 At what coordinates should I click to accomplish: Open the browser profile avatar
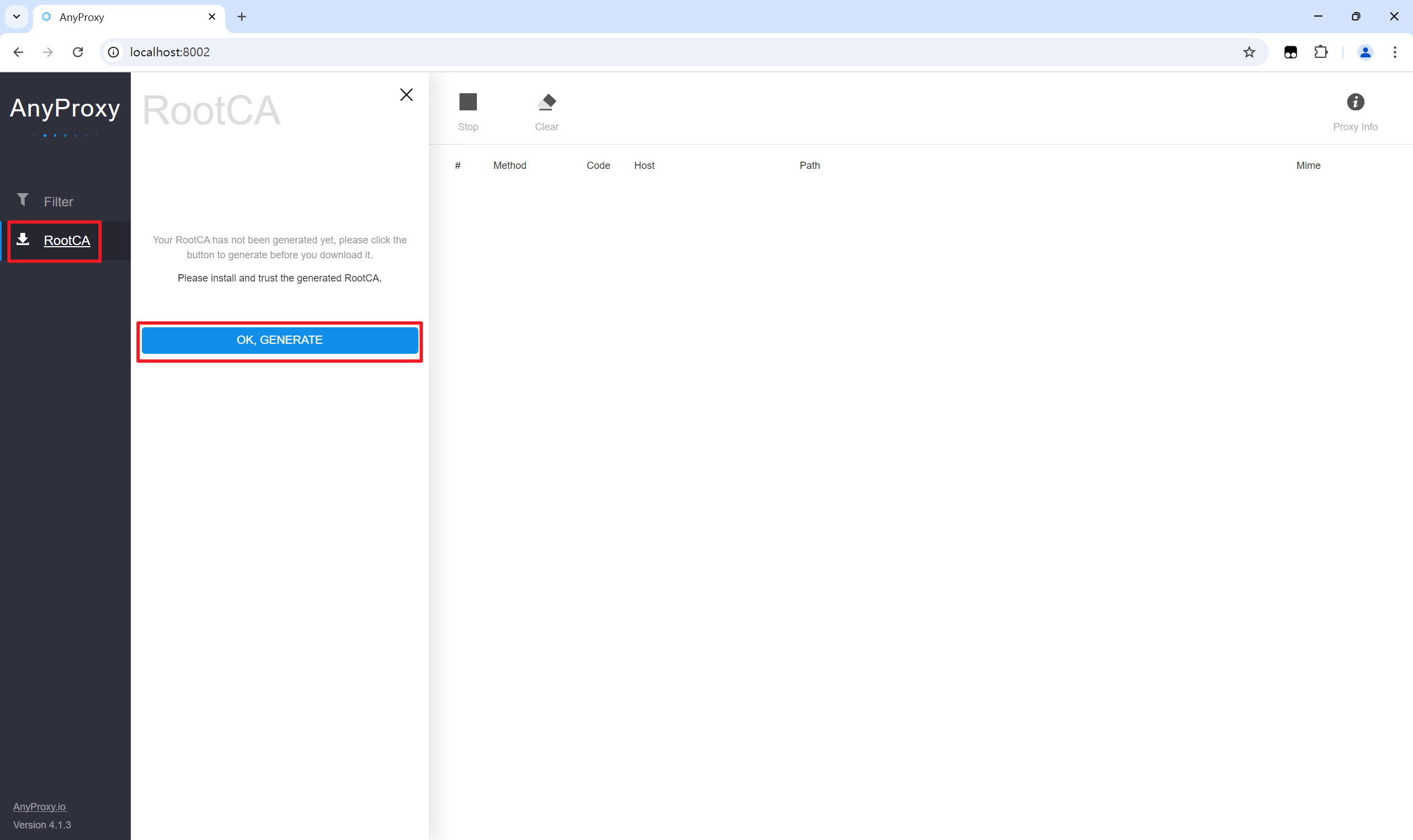coord(1365,52)
